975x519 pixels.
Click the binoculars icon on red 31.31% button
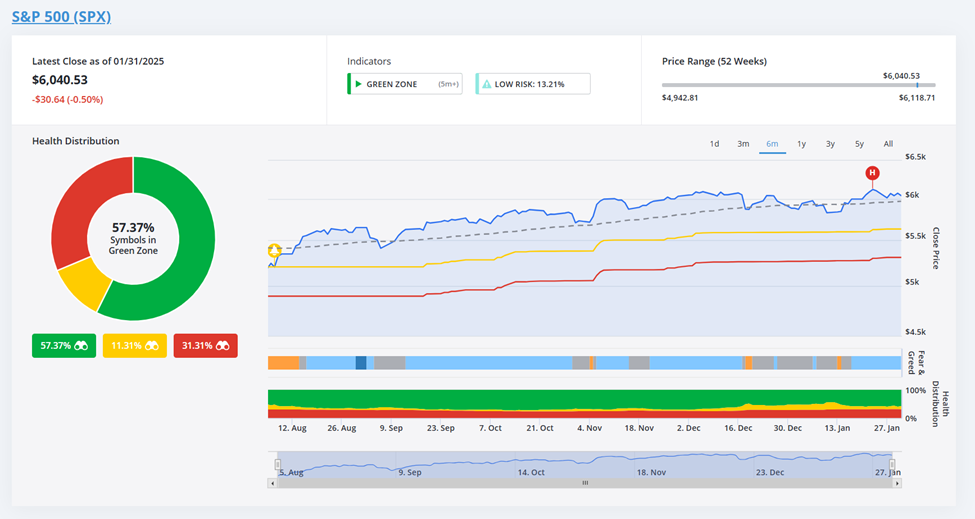(x=223, y=346)
